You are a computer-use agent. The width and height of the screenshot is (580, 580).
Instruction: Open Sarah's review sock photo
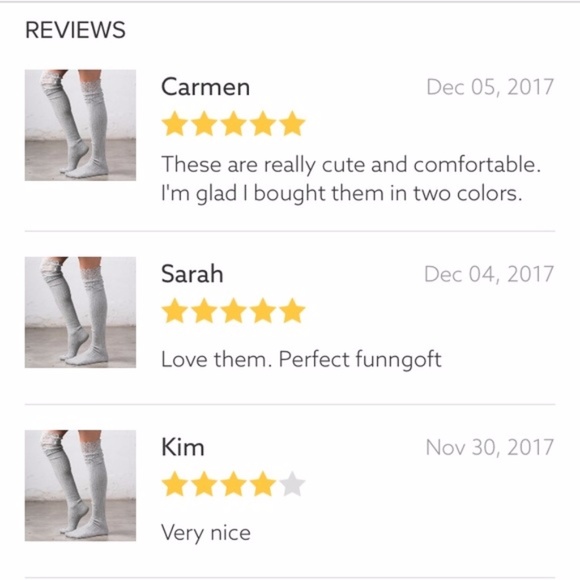80,312
